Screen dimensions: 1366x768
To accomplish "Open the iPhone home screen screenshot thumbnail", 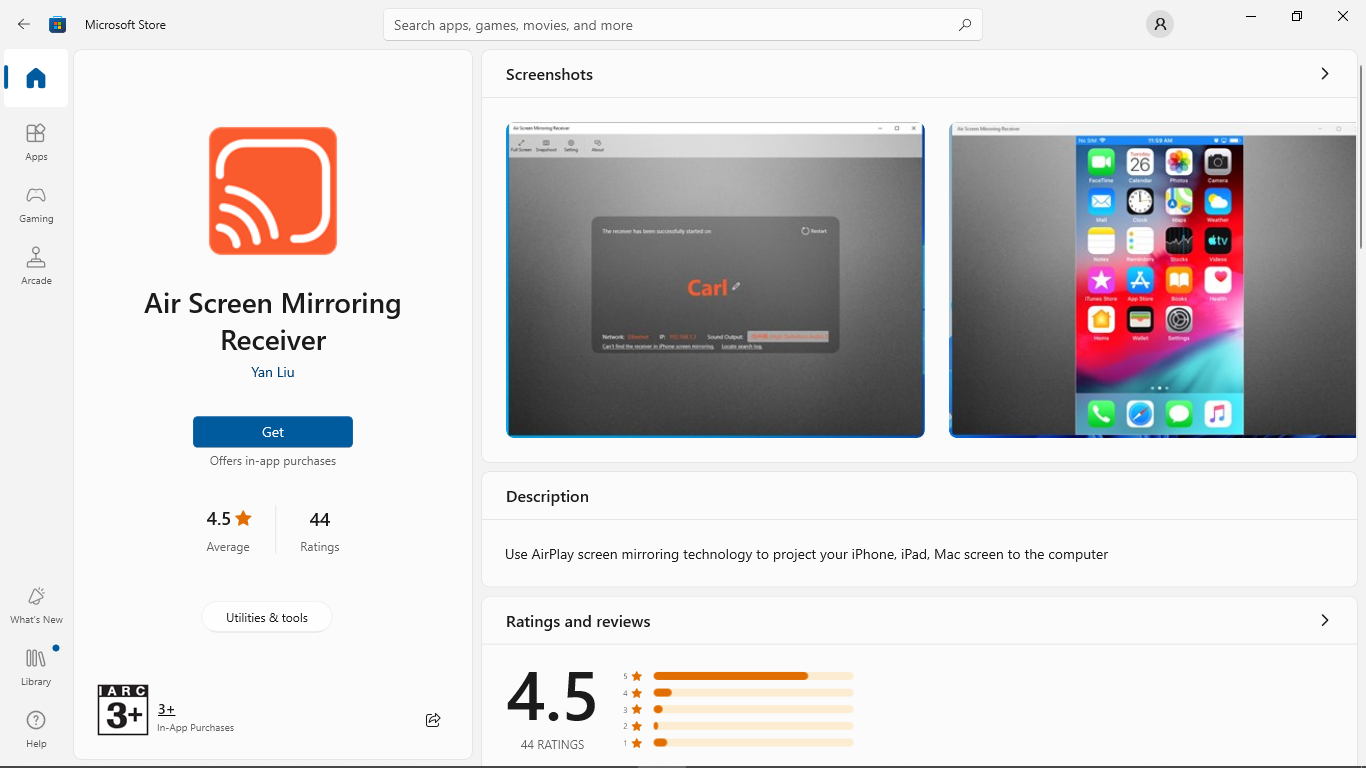I will pyautogui.click(x=1152, y=280).
